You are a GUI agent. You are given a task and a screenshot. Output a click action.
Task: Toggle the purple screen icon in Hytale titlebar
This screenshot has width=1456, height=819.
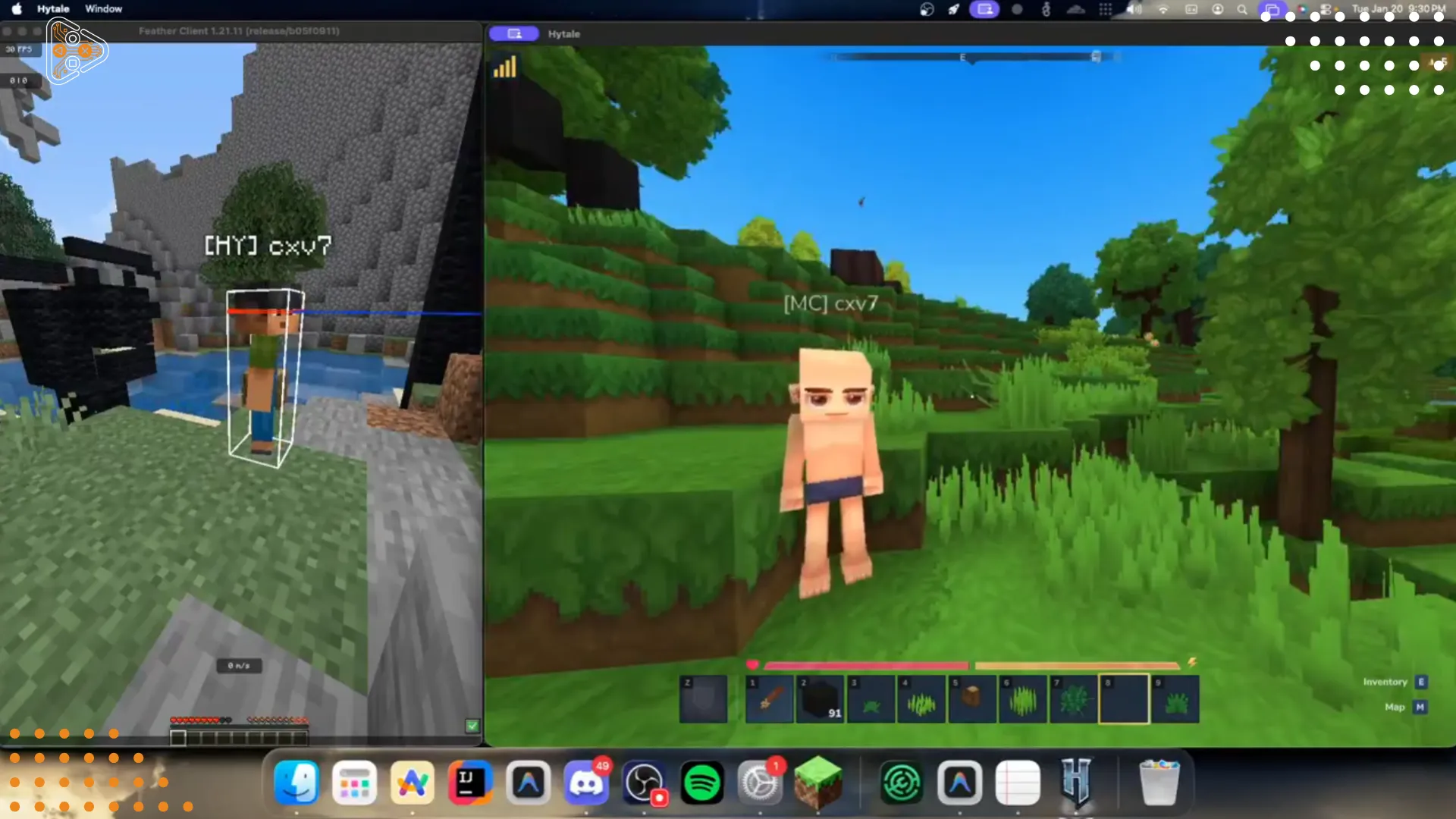[514, 33]
